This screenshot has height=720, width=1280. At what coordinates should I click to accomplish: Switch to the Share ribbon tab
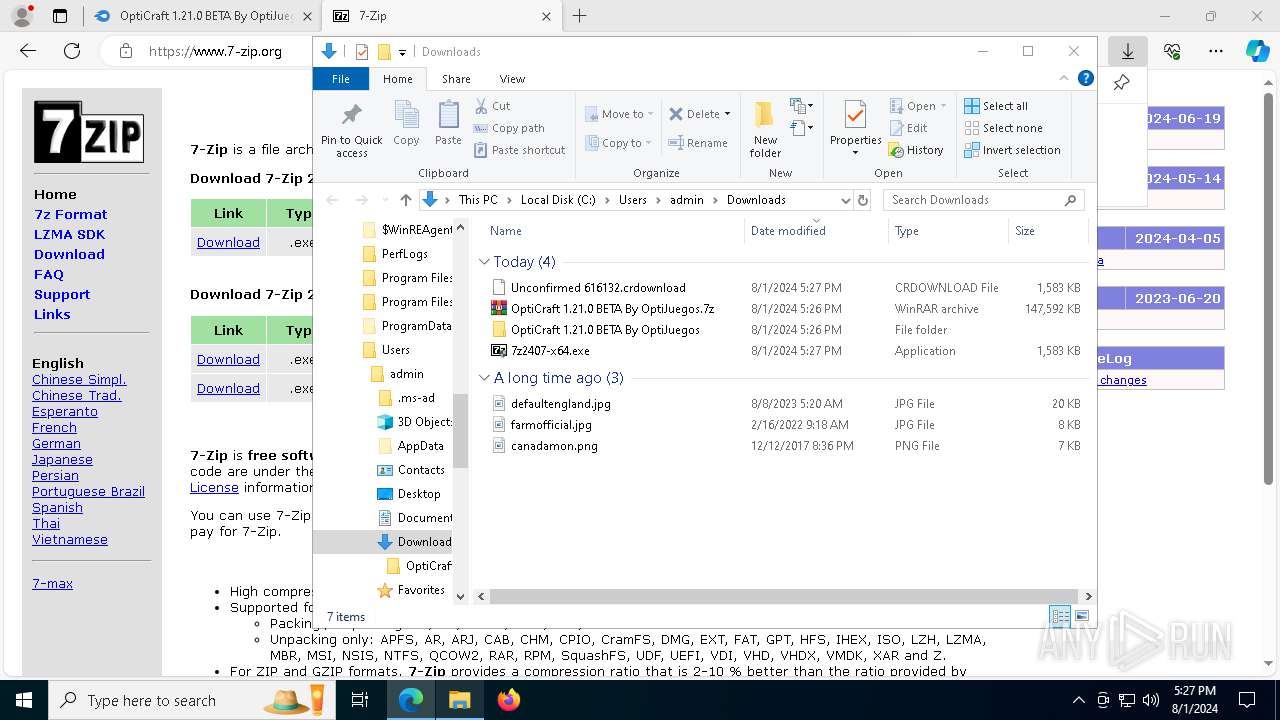[456, 79]
